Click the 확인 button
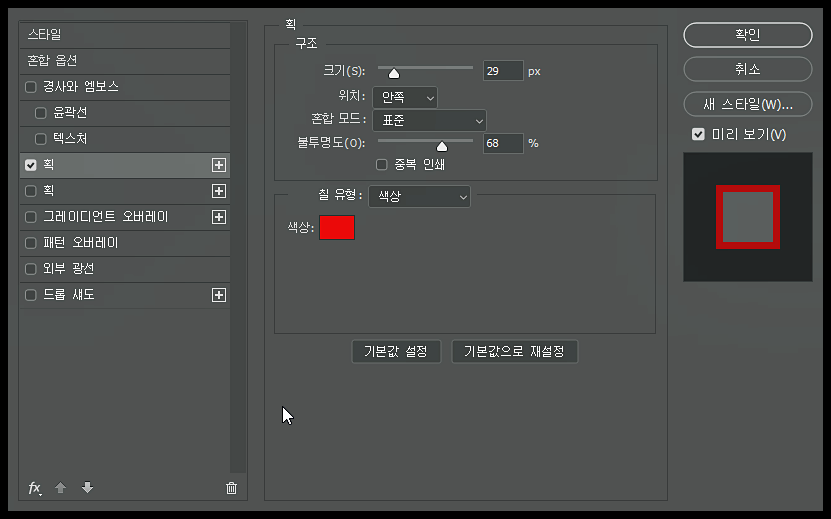 pyautogui.click(x=748, y=35)
